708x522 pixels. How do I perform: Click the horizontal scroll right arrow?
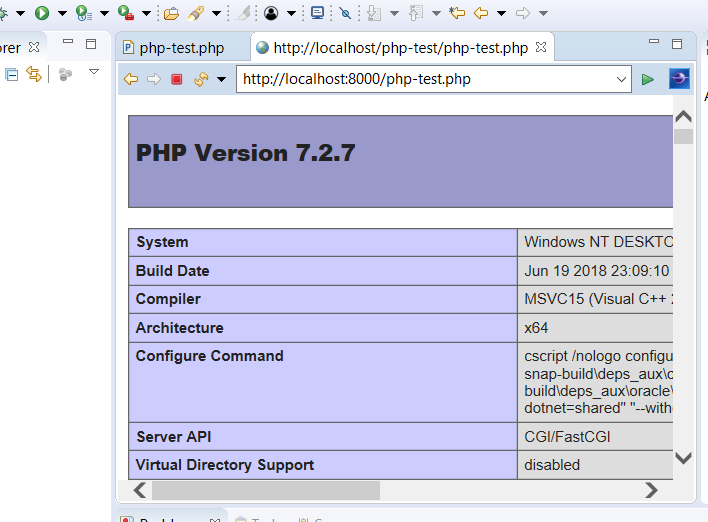(x=651, y=490)
